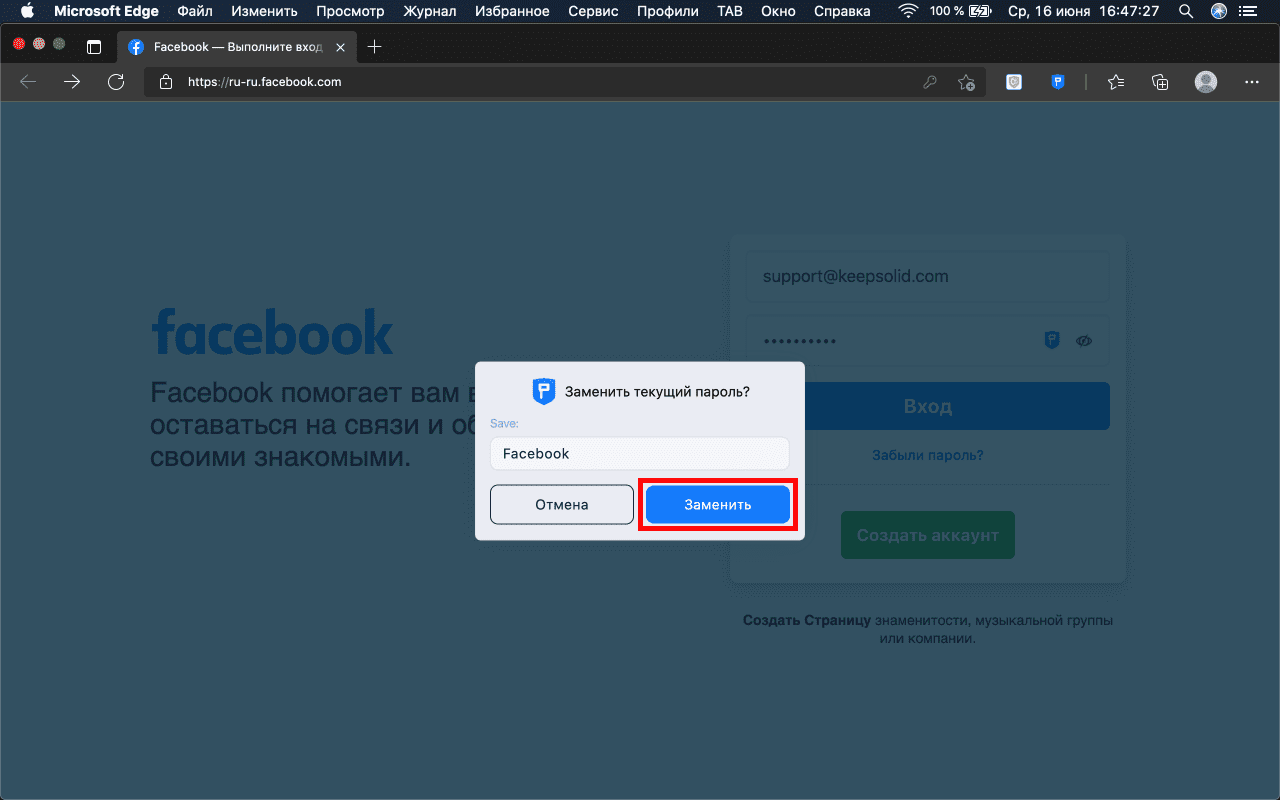1280x800 pixels.
Task: Click the browser profile avatar
Action: click(1206, 82)
